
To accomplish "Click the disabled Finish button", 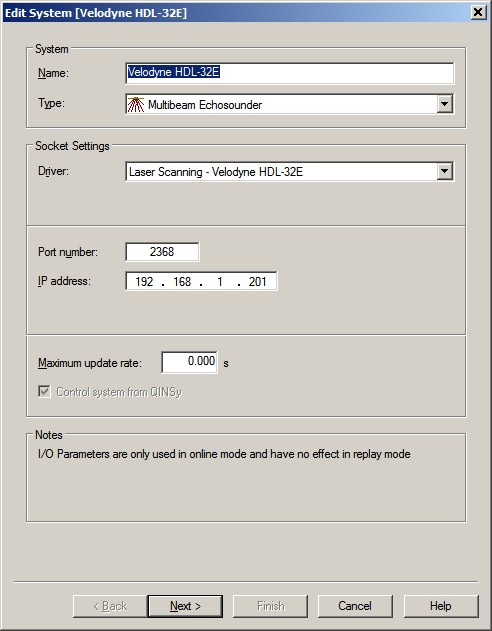I will point(270,606).
